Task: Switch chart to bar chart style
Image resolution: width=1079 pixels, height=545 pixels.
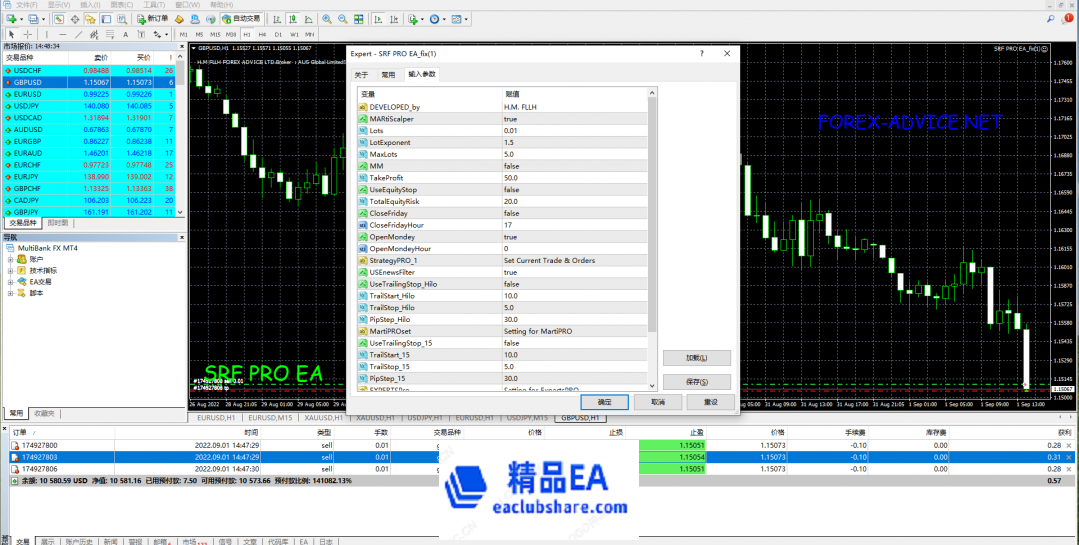Action: tap(277, 19)
